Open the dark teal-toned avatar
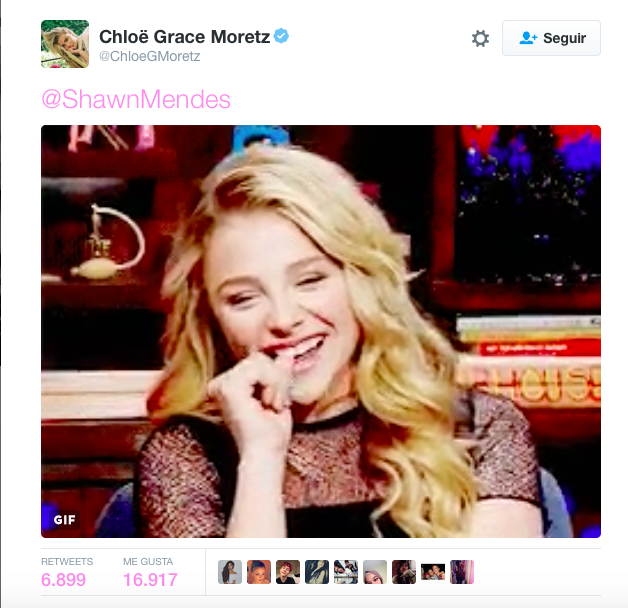Screen dimensions: 628x608 (x=317, y=572)
